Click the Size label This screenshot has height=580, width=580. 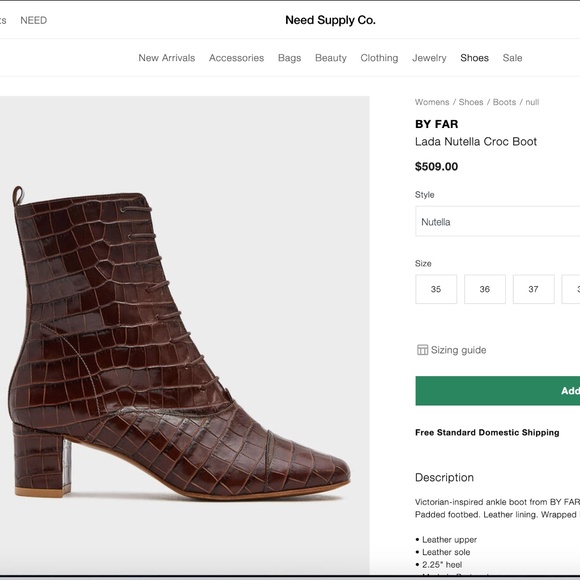(x=423, y=263)
